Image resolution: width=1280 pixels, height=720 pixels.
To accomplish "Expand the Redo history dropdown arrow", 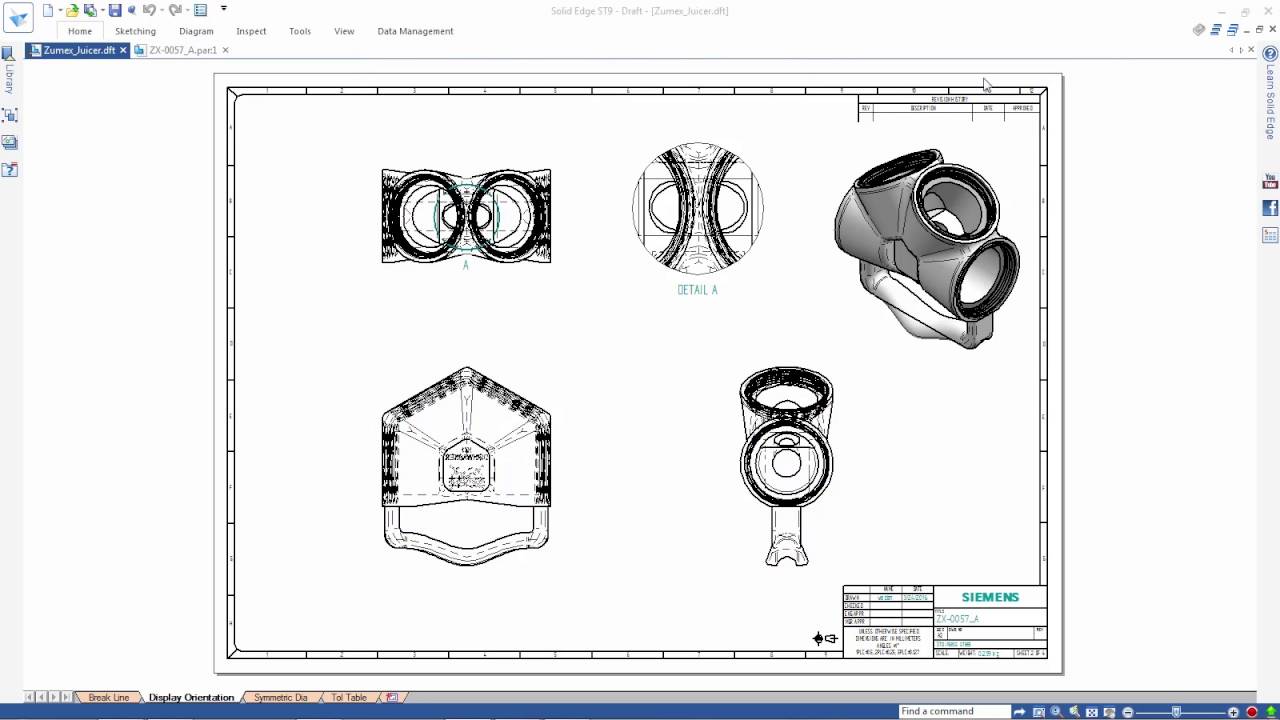I will (x=187, y=10).
